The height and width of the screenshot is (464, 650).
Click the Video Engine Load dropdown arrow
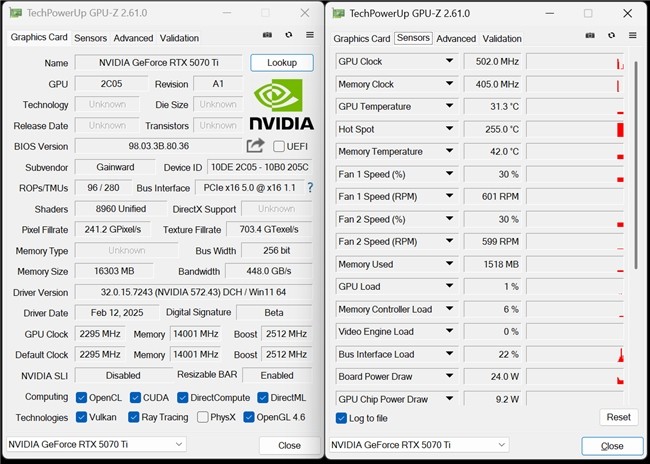[449, 331]
